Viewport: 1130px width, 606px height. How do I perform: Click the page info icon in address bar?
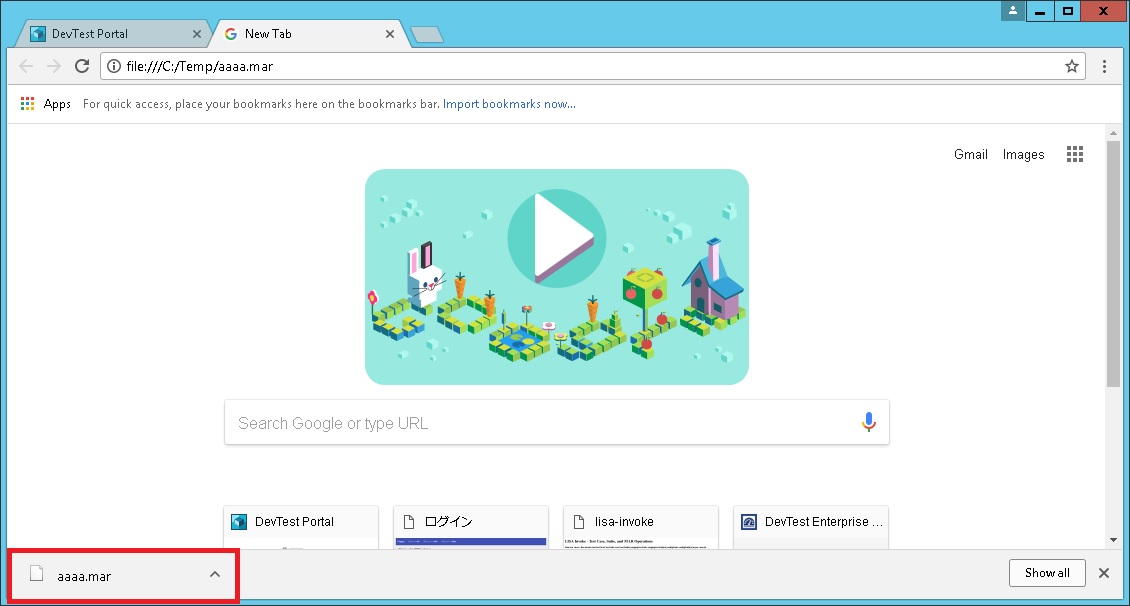tap(113, 66)
